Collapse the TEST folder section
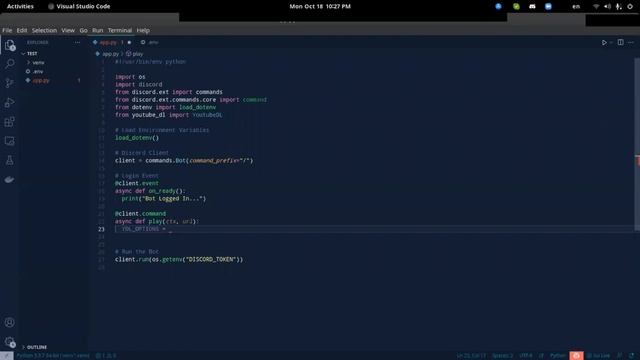The width and height of the screenshot is (640, 360). pyautogui.click(x=53, y=53)
